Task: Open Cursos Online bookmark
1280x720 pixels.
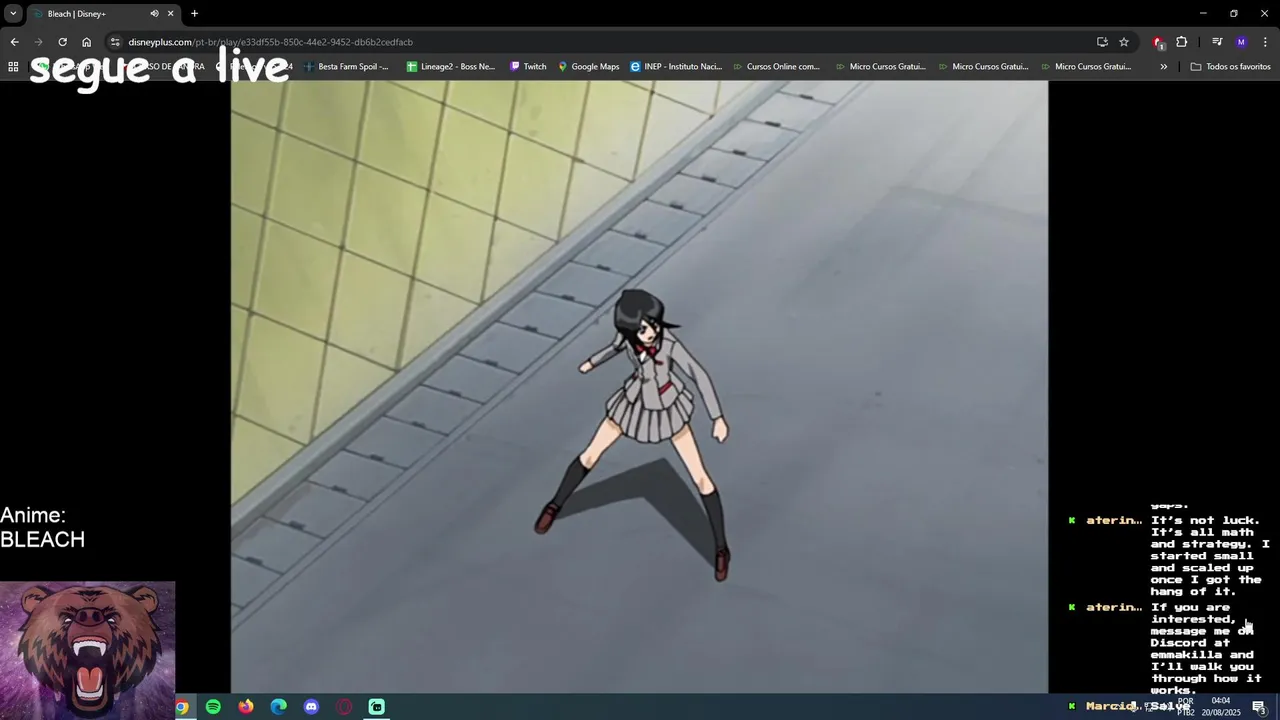Action: (x=776, y=67)
